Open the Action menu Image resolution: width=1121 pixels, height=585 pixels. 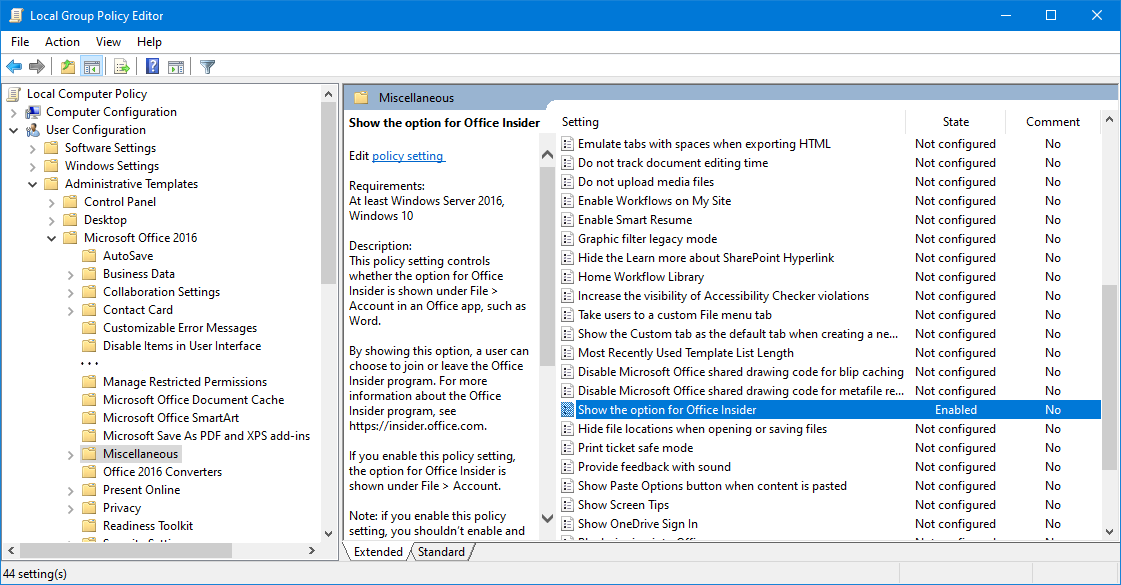coord(62,42)
